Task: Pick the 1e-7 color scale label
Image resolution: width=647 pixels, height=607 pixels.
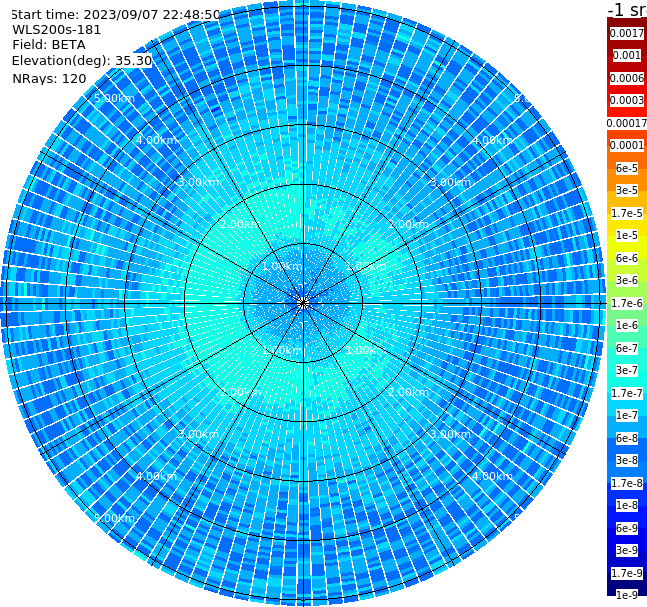Action: (627, 415)
